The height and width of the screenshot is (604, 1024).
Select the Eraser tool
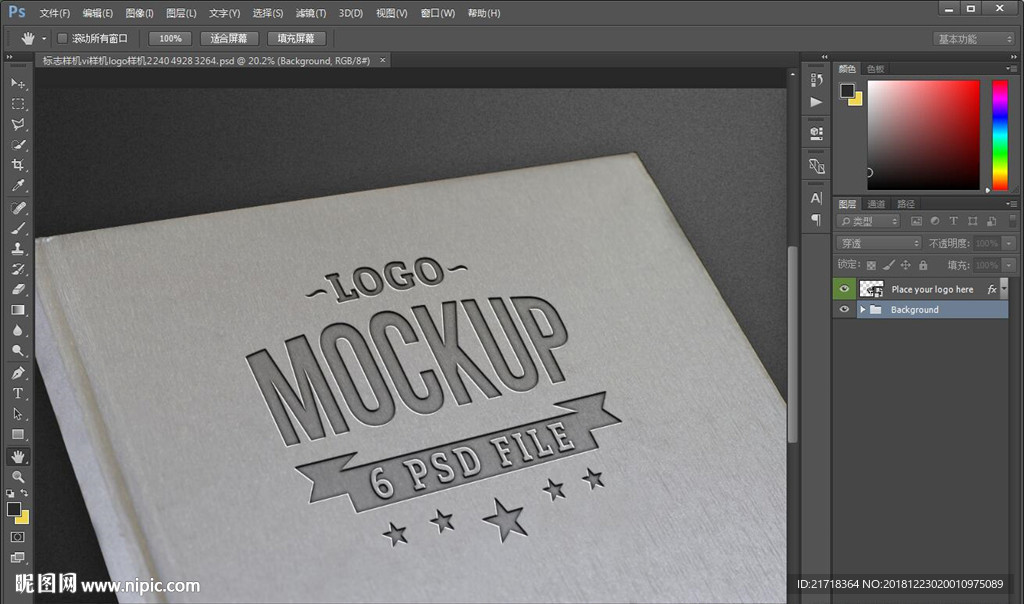point(18,289)
